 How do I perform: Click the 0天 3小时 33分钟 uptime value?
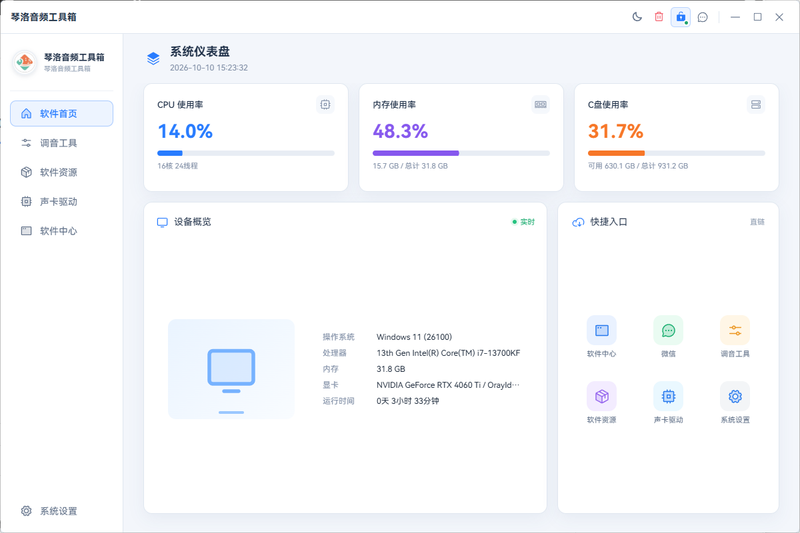(x=408, y=401)
